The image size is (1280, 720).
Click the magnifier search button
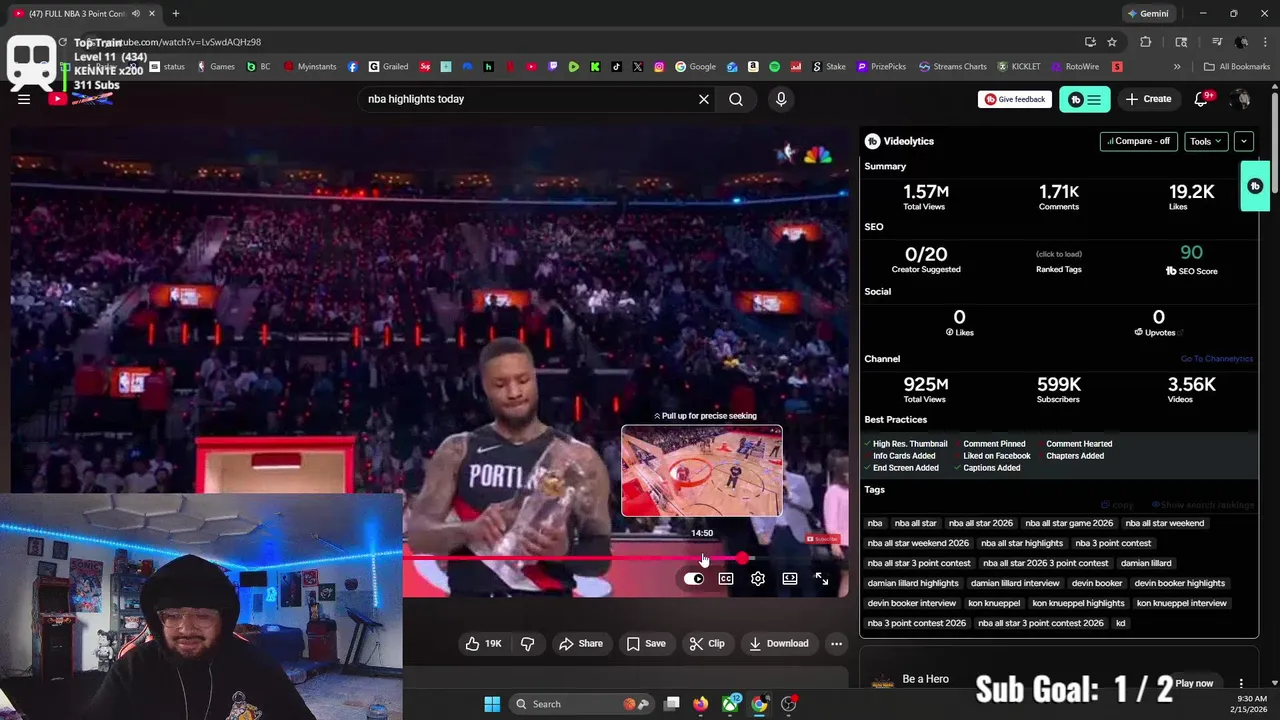736,99
